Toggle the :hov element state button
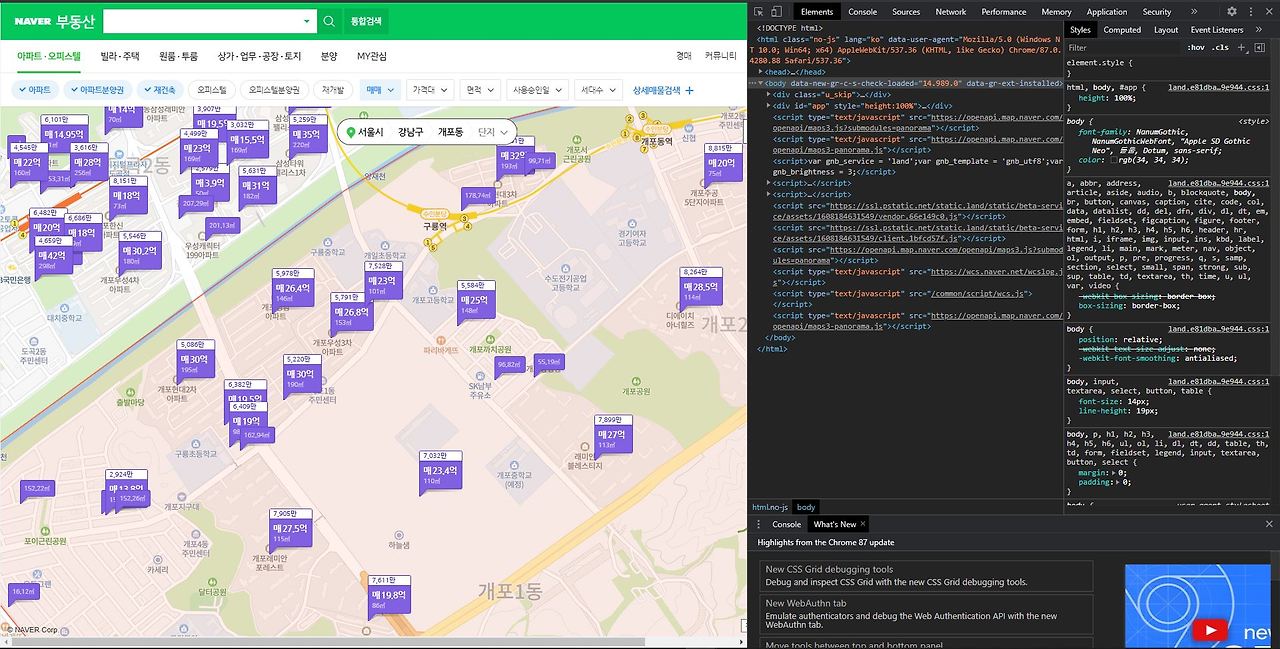This screenshot has height=649, width=1280. pyautogui.click(x=1196, y=47)
